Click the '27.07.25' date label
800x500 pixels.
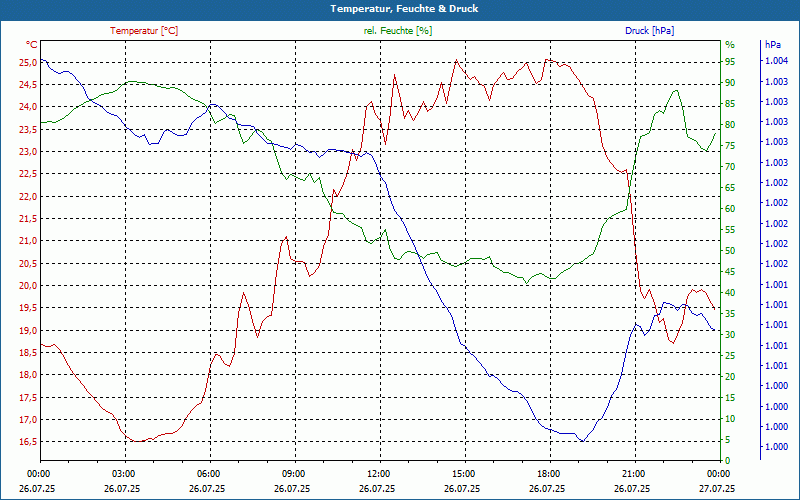point(717,488)
